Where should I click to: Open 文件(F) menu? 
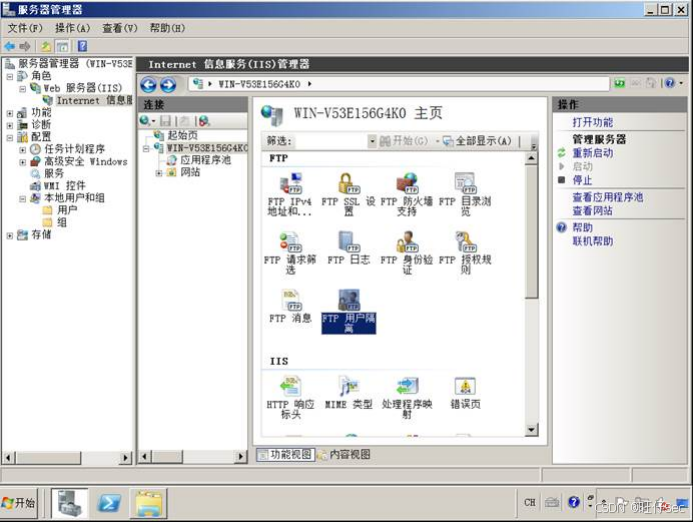point(25,28)
